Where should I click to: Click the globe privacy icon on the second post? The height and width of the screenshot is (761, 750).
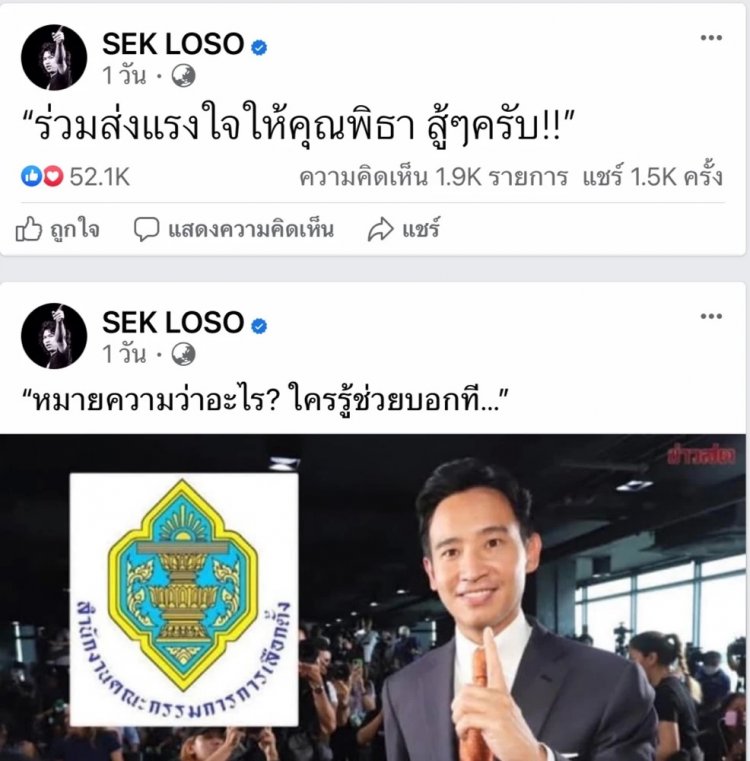(x=184, y=355)
